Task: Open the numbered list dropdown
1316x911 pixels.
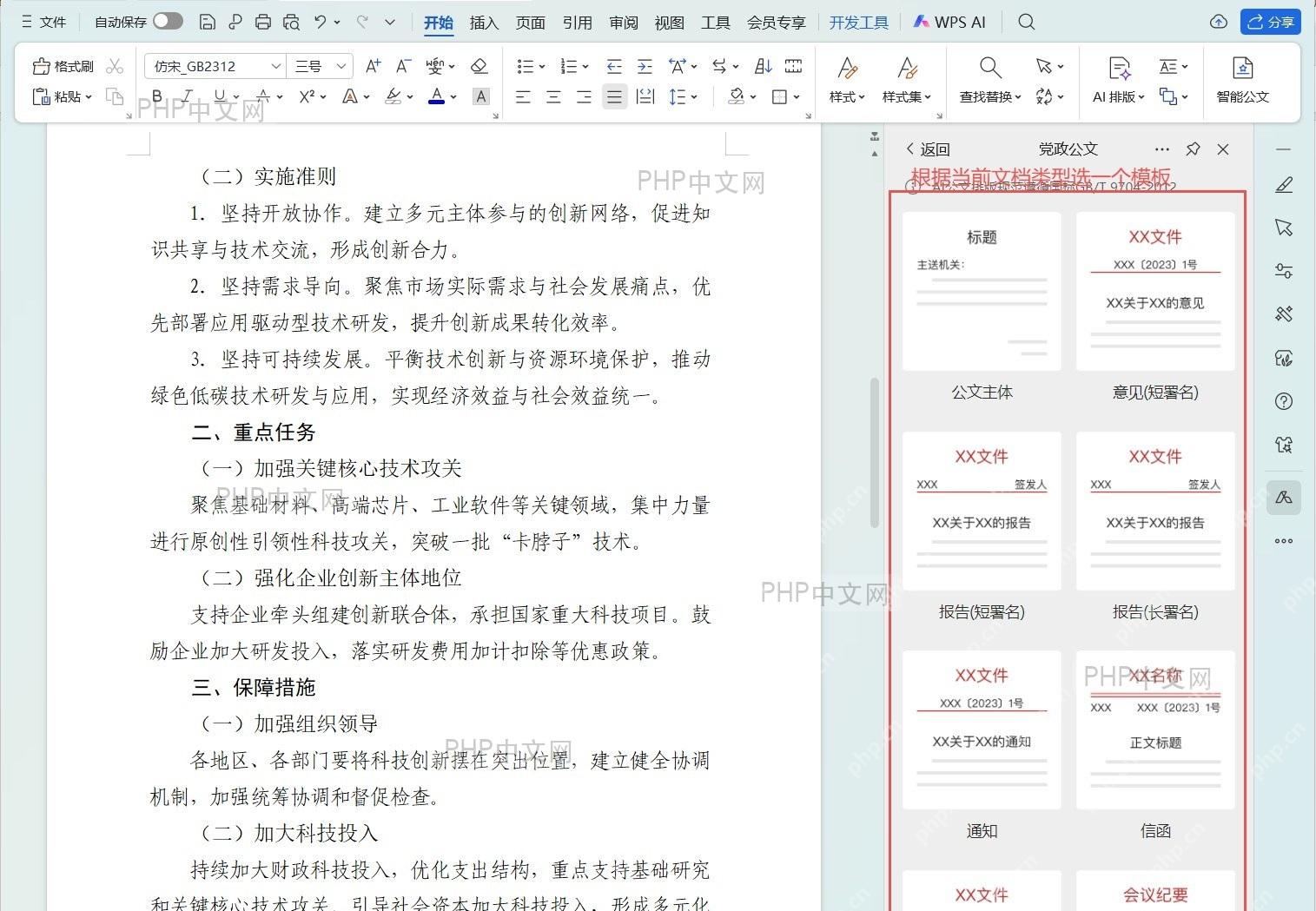Action: tap(585, 67)
